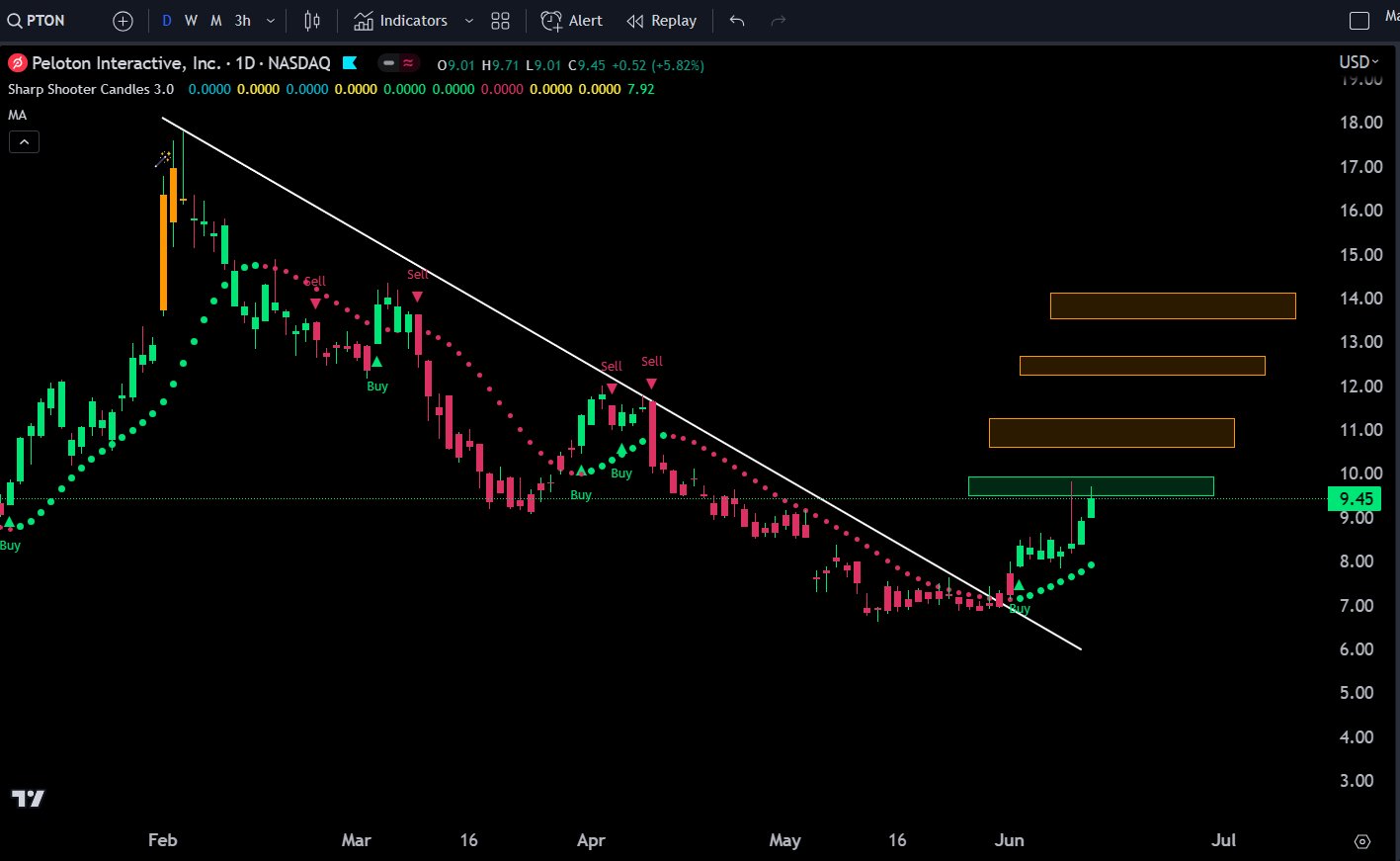
Task: Select the D daily timeframe
Action: point(166,21)
